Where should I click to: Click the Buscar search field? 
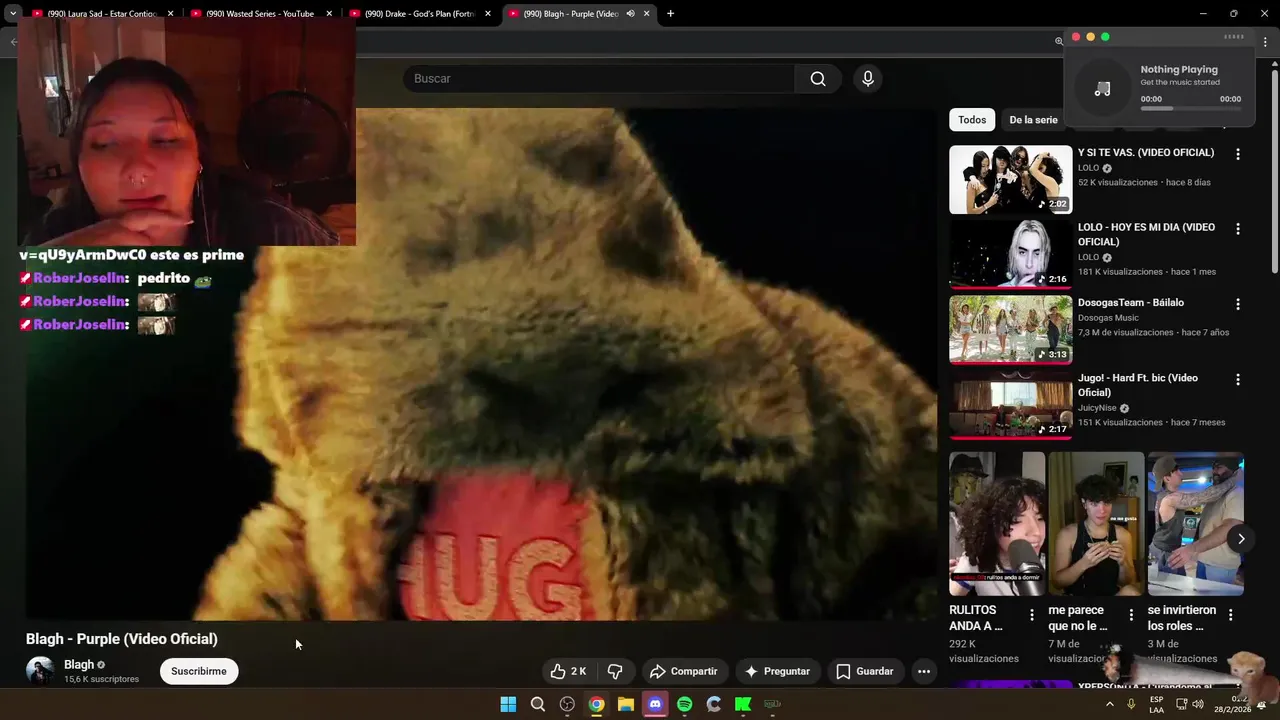pyautogui.click(x=599, y=79)
